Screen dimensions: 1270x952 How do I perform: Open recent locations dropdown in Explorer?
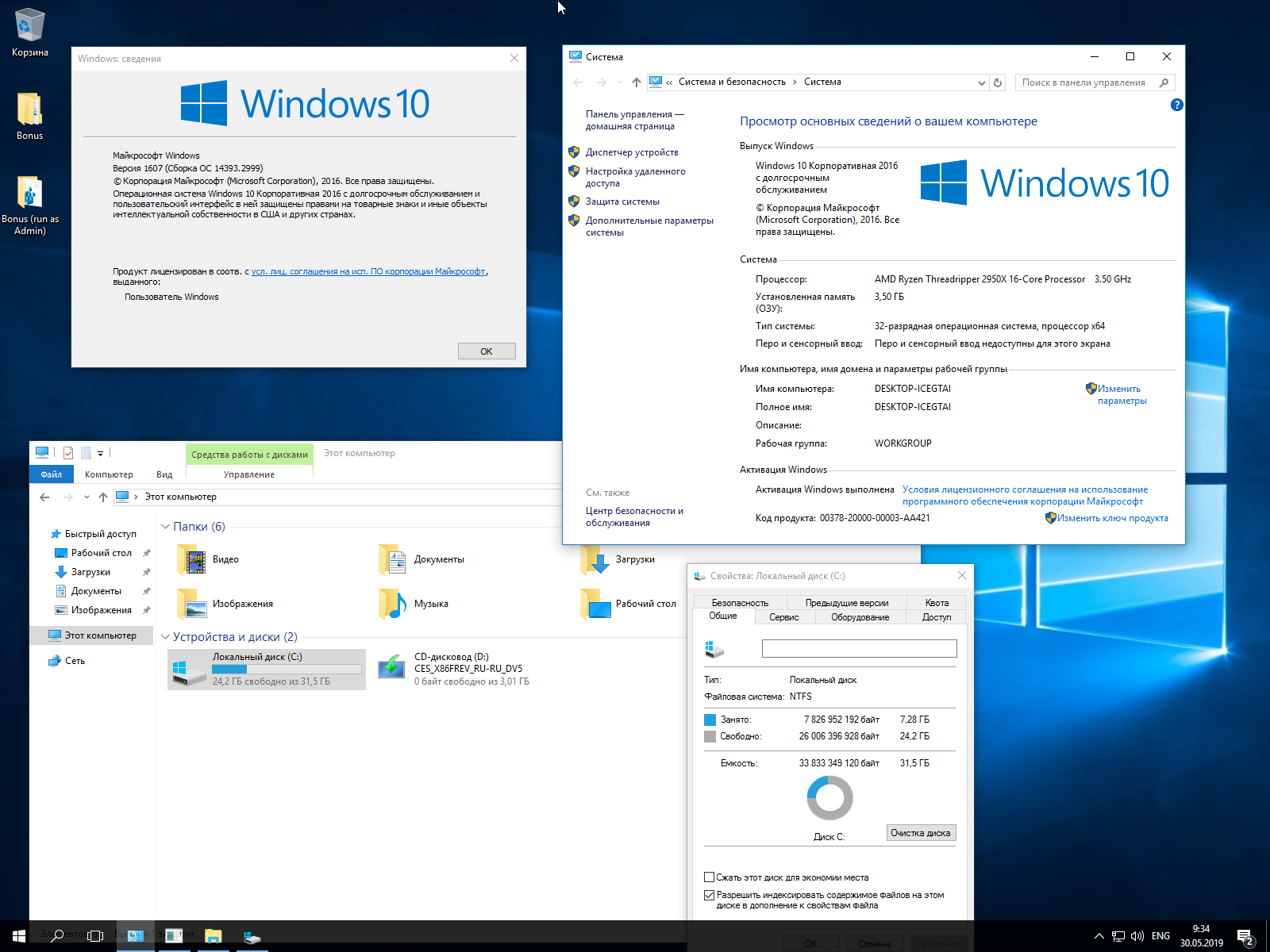coord(87,497)
